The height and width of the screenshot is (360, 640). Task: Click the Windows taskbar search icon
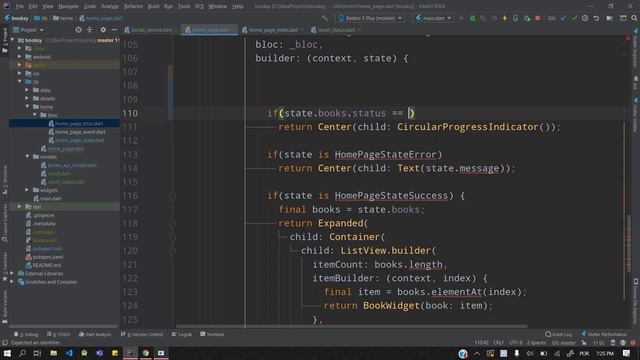tap(22, 353)
